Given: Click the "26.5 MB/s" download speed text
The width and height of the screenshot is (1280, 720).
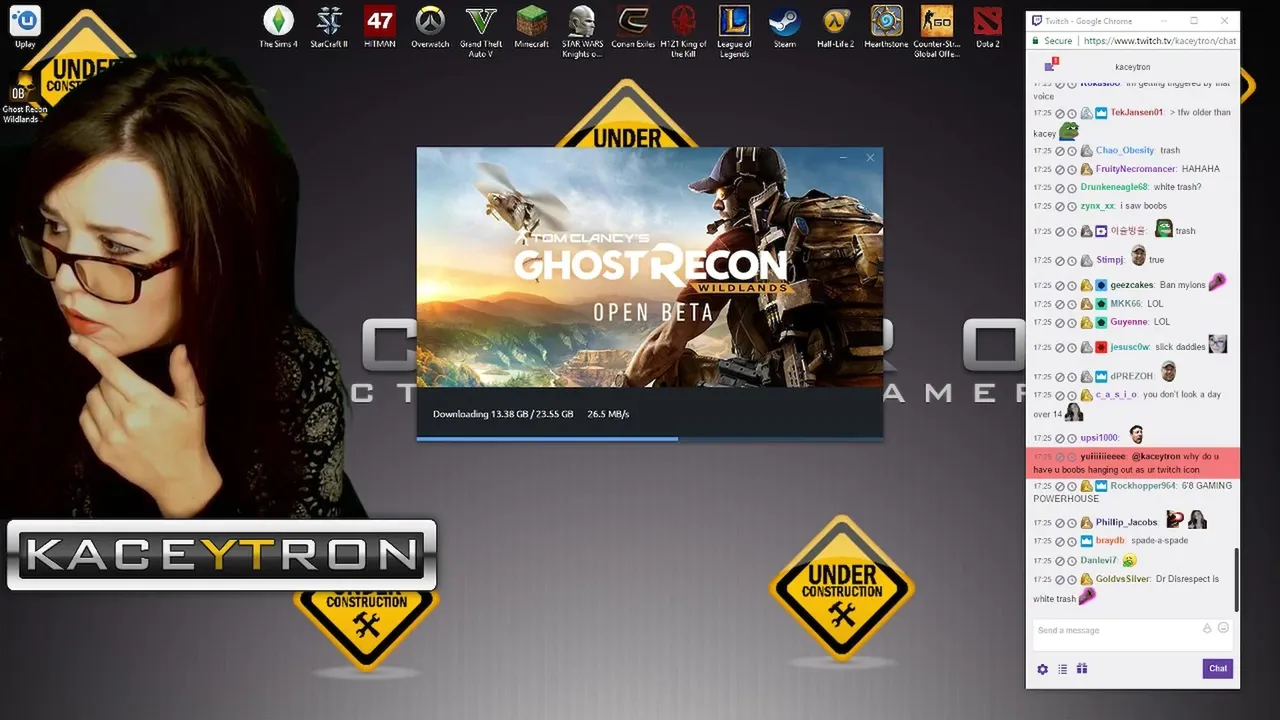Looking at the screenshot, I should point(608,414).
